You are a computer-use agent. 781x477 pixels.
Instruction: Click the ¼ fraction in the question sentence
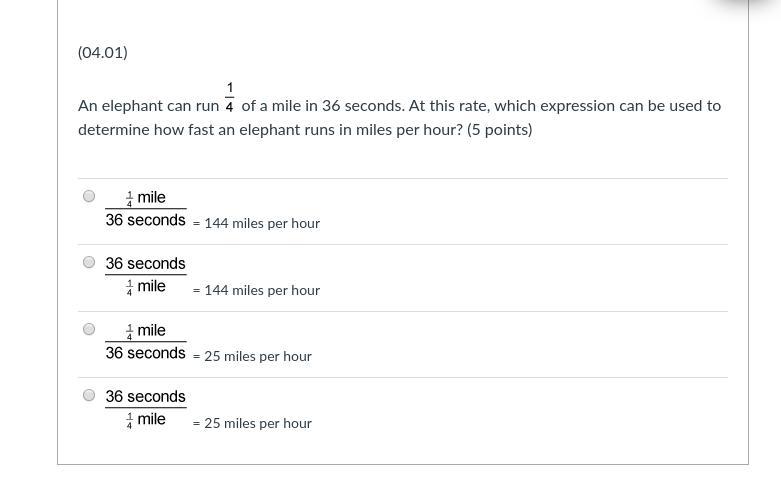230,98
